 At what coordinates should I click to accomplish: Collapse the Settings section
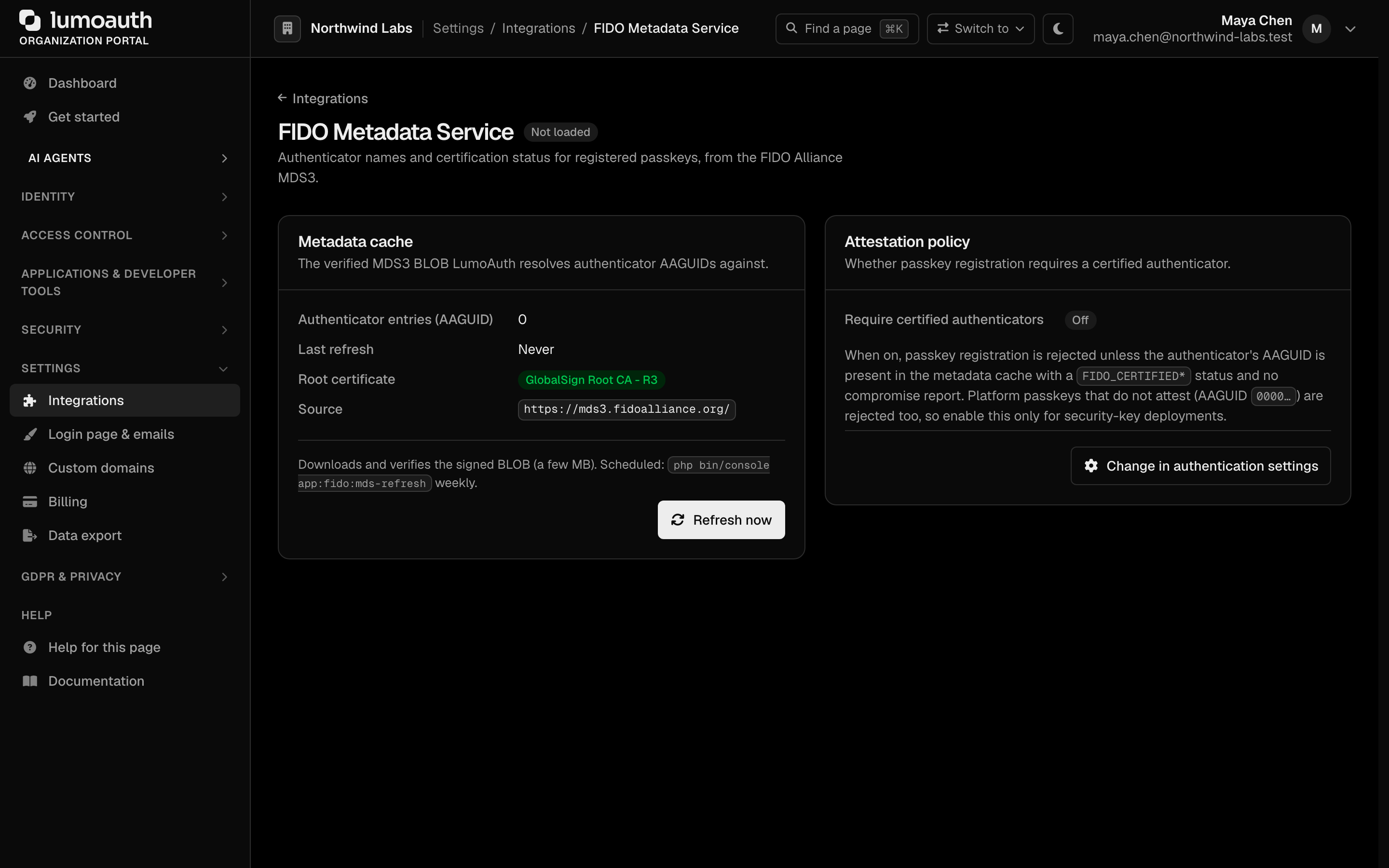125,368
